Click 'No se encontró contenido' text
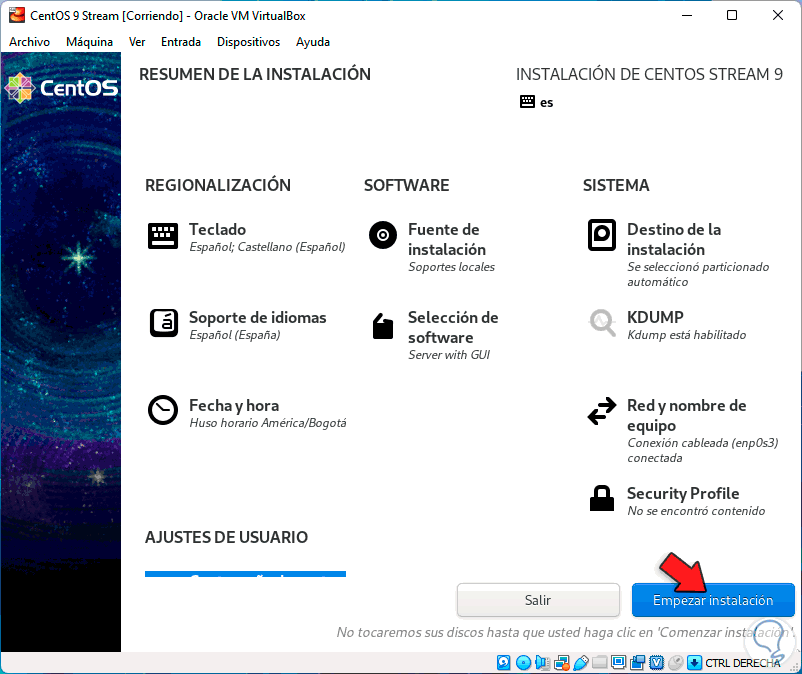The image size is (802, 674). 696,511
